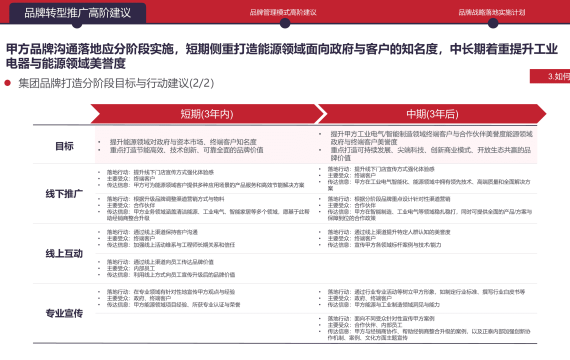This screenshot has width=570, height=360.
Task: Click the 线上互动 row label
Action: [x=64, y=253]
